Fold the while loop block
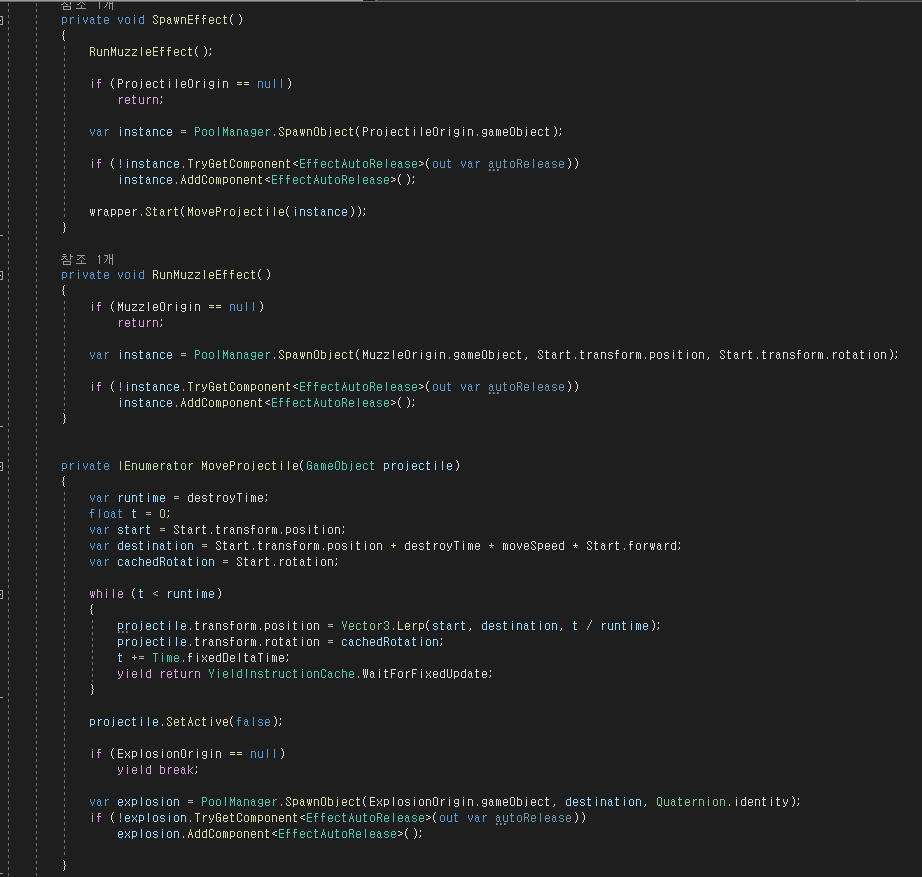Image resolution: width=922 pixels, height=877 pixels. click(3, 594)
